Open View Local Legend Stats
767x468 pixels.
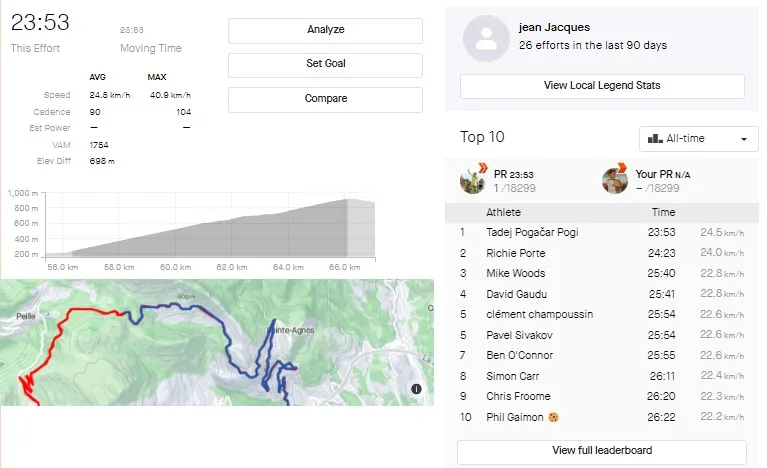coord(602,86)
